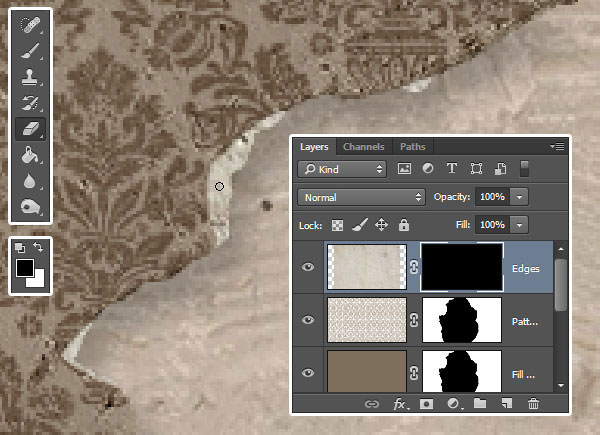Select the Clone Stamp tool
Viewport: 600px width, 435px height.
click(x=30, y=75)
